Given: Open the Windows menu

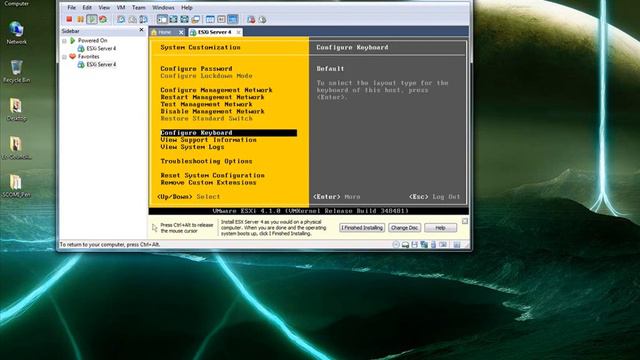Looking at the screenshot, I should 163,7.
